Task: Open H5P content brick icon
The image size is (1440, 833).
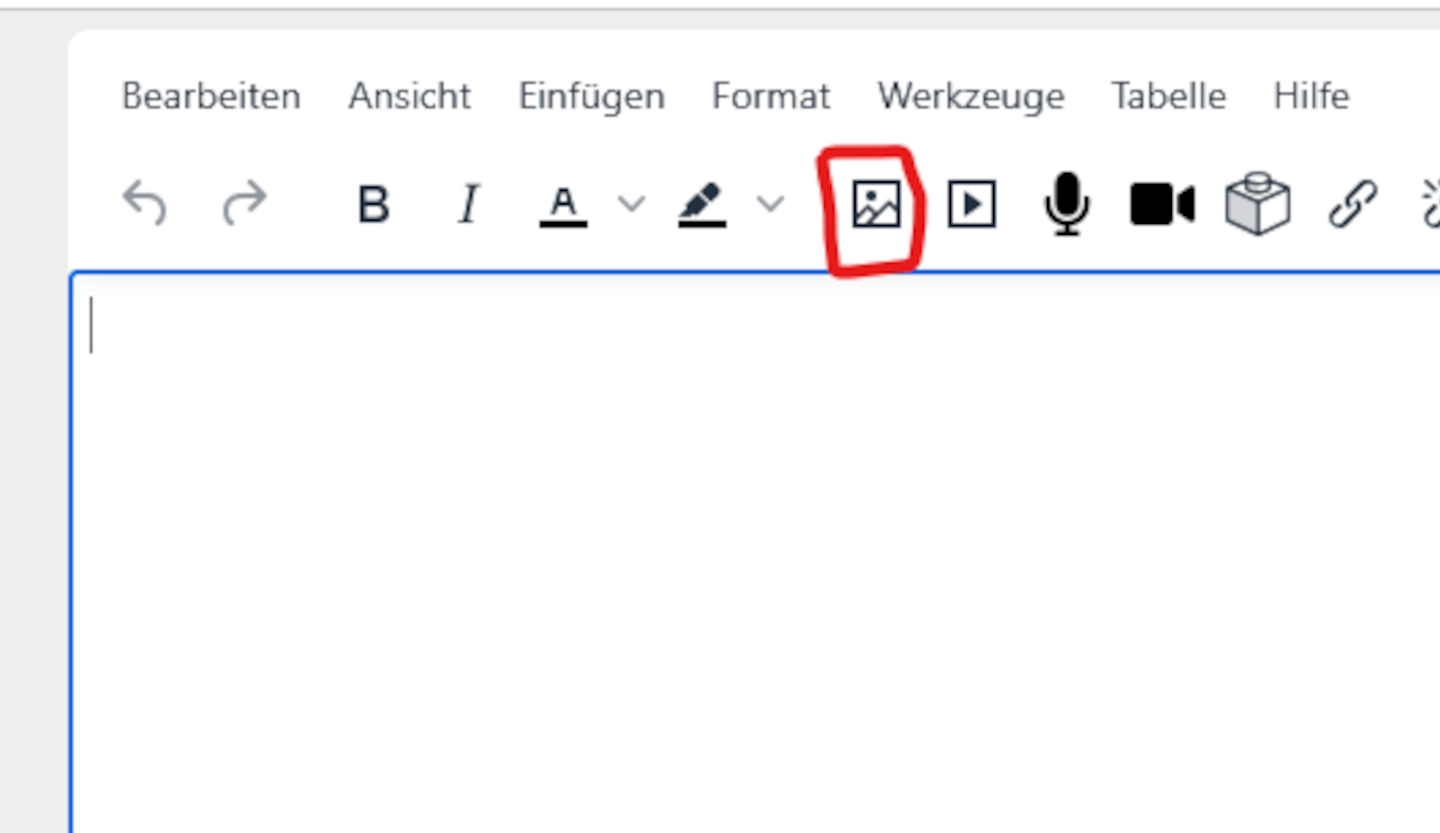Action: tap(1258, 204)
